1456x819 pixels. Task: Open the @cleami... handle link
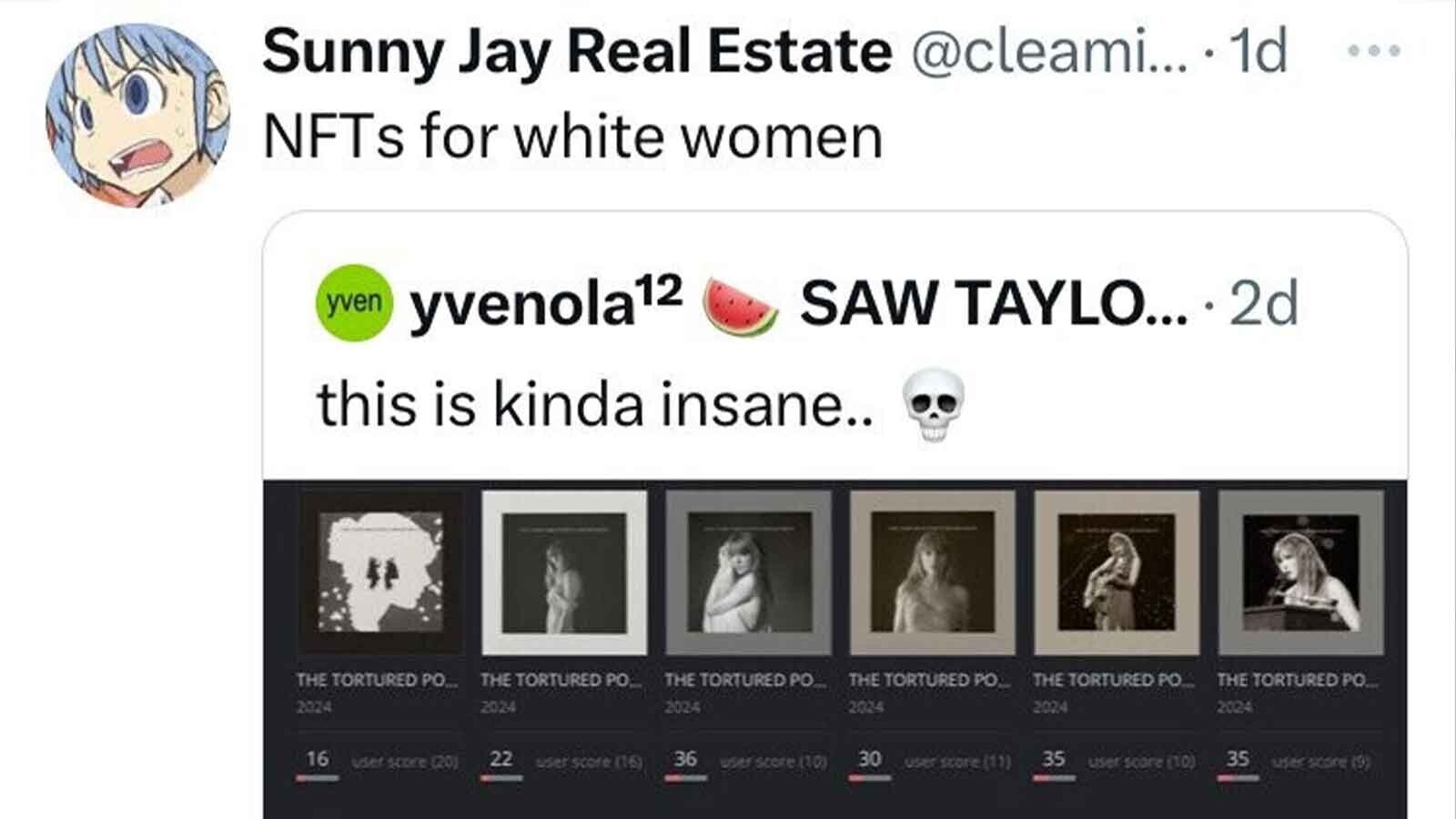point(1048,53)
